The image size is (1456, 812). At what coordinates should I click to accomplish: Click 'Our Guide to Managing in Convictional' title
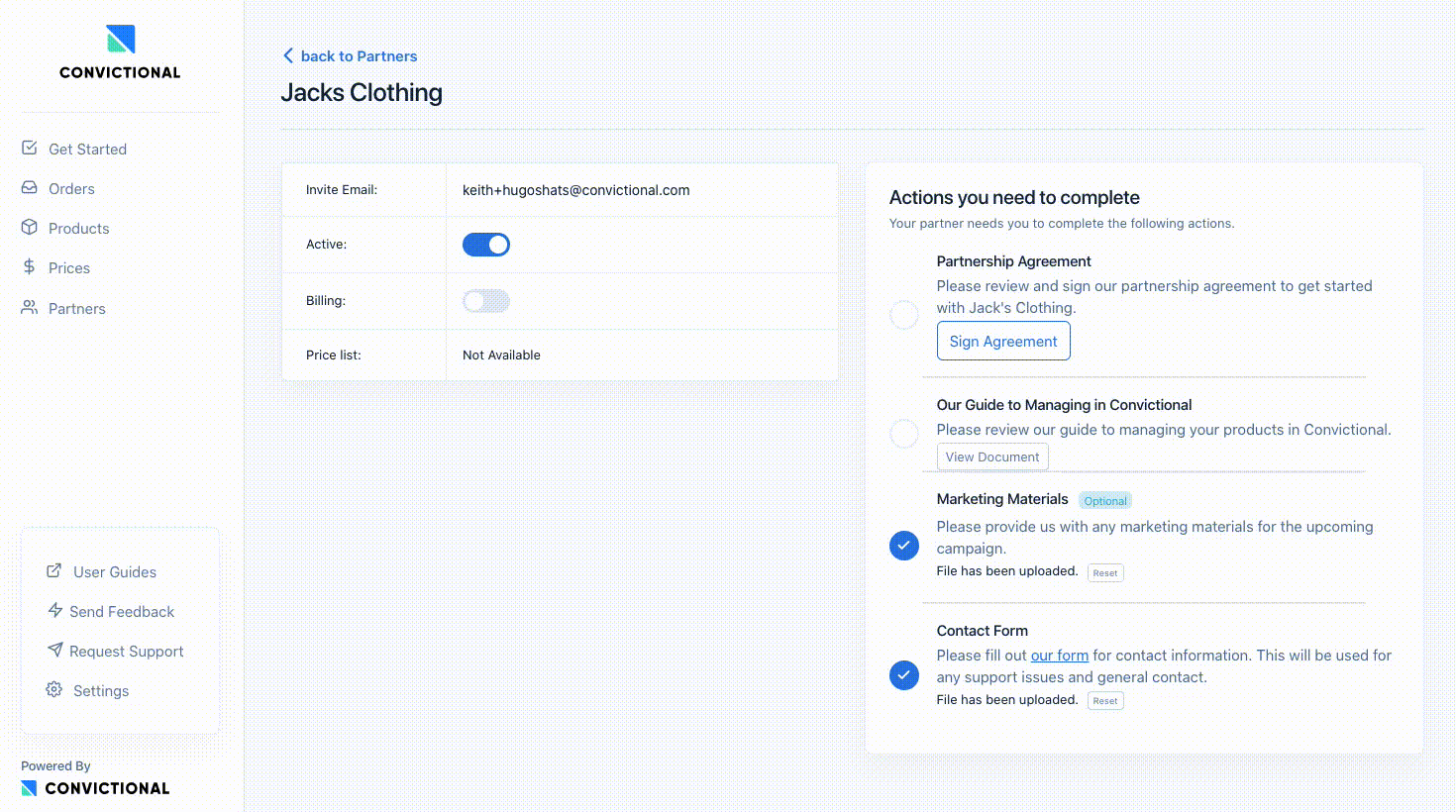(1065, 405)
